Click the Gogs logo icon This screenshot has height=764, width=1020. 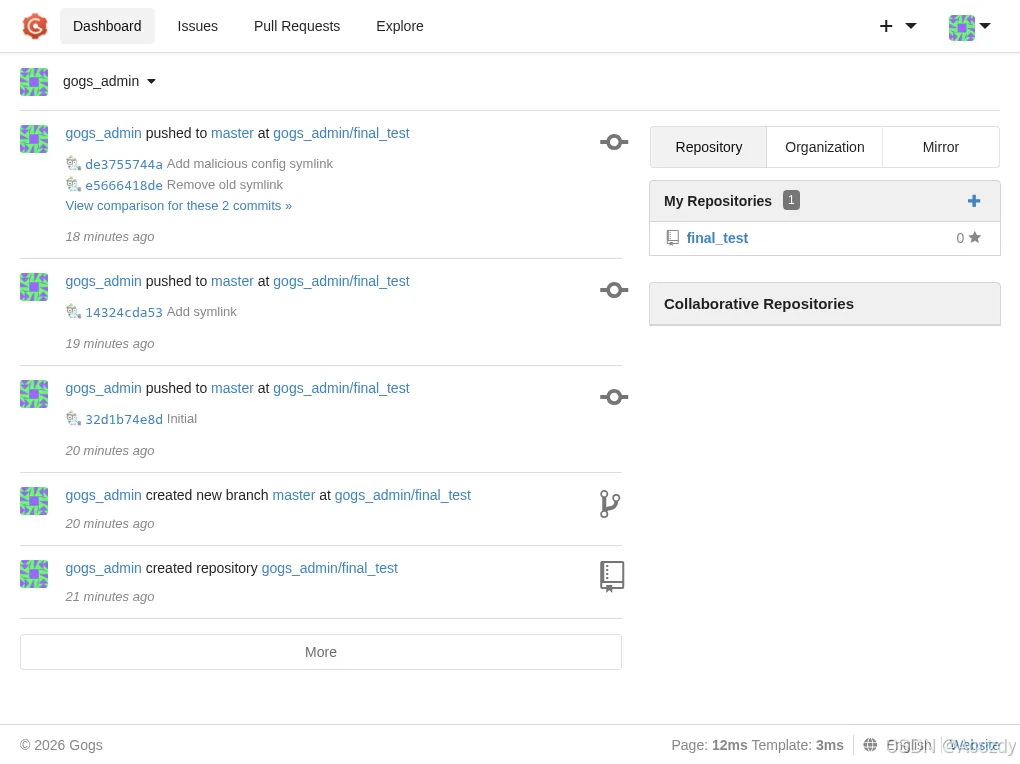pos(35,26)
